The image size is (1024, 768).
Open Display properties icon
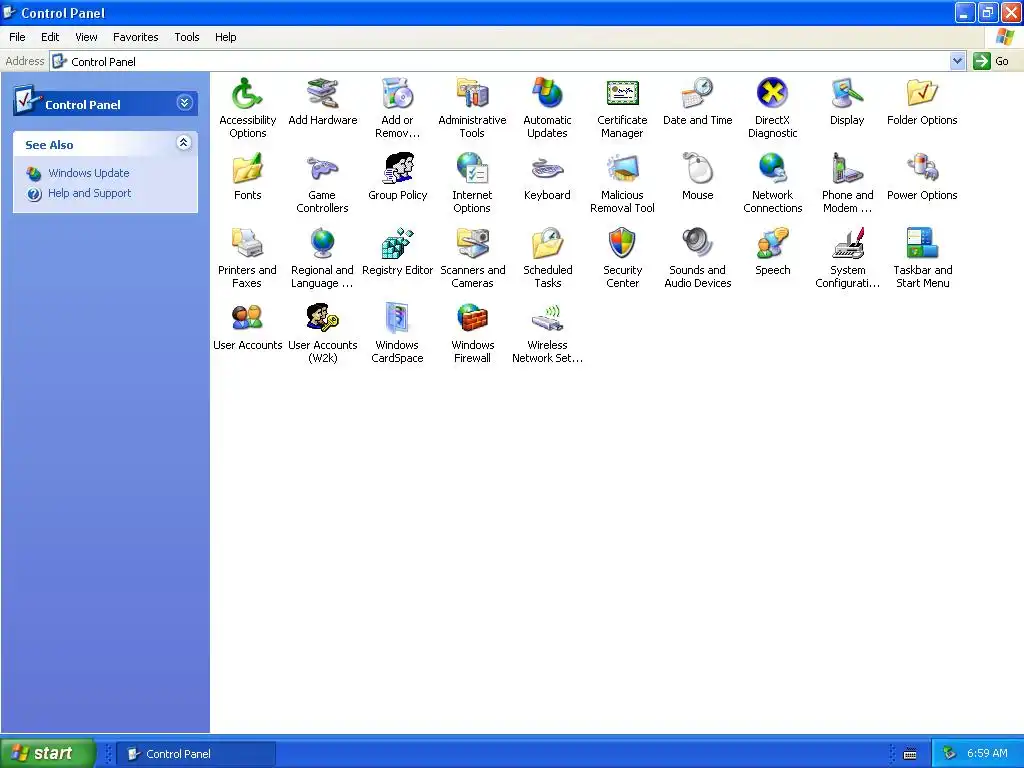click(847, 103)
